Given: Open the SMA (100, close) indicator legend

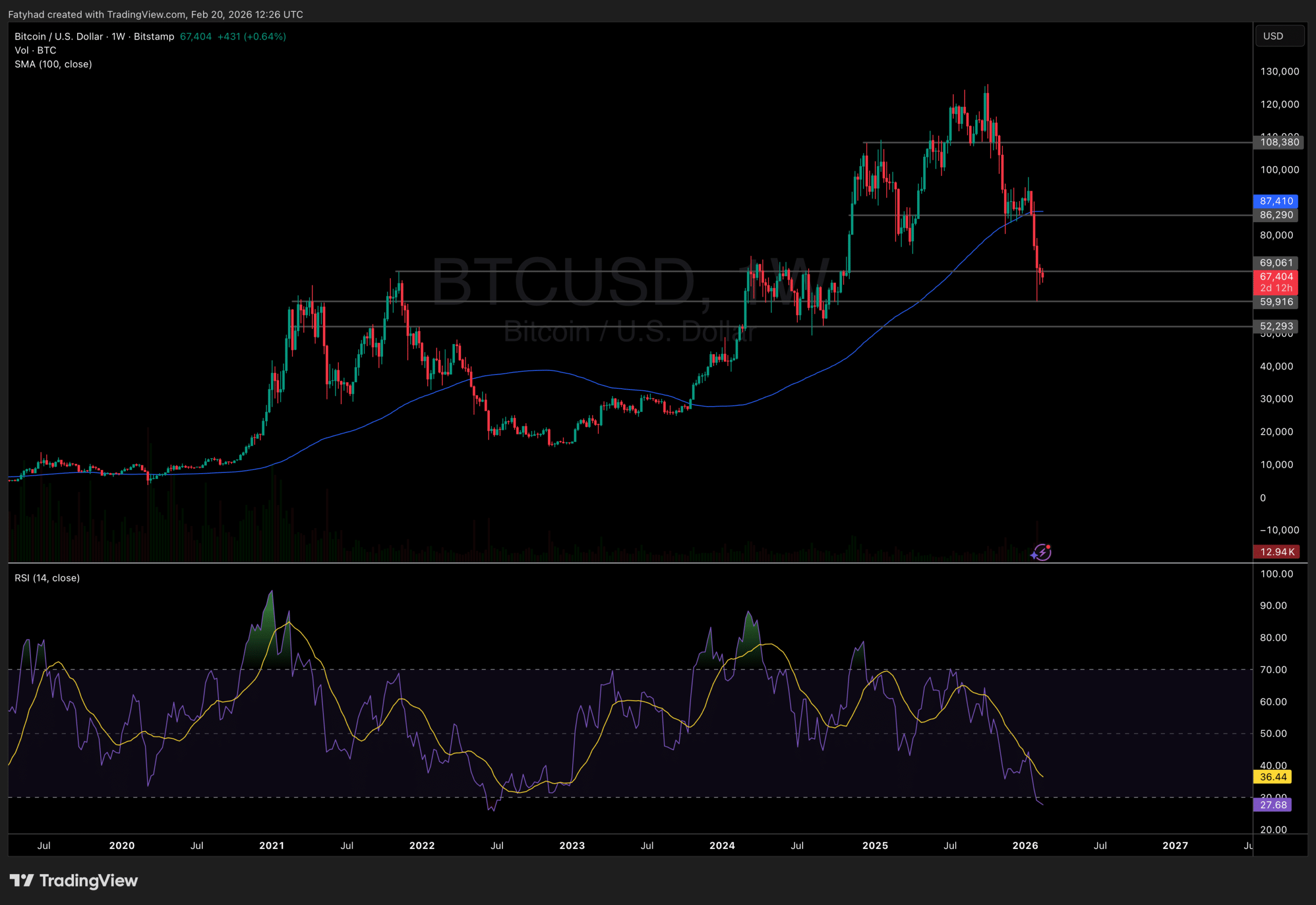Looking at the screenshot, I should (x=53, y=64).
